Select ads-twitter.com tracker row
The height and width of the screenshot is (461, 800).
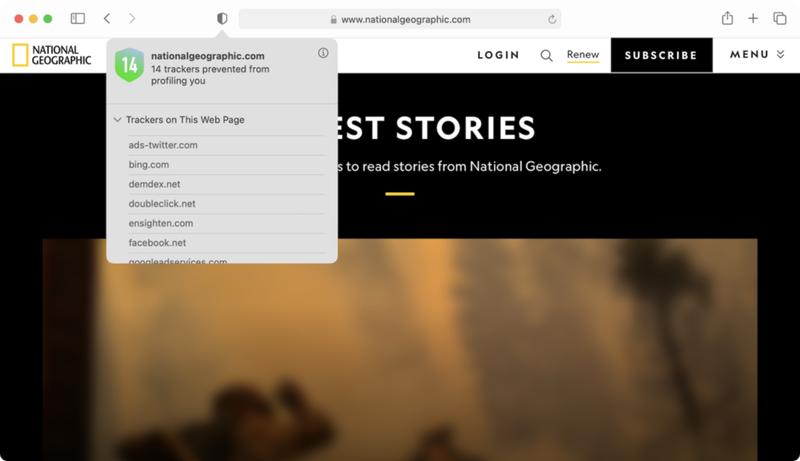tap(226, 145)
